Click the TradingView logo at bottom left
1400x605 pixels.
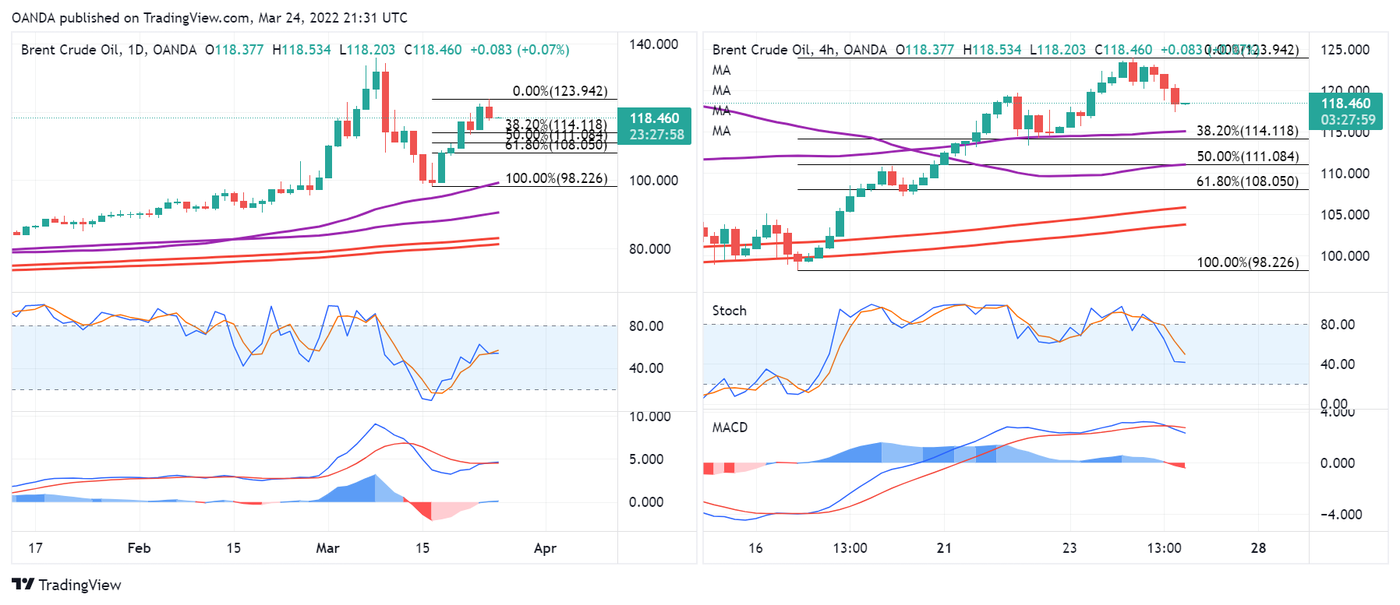65,585
